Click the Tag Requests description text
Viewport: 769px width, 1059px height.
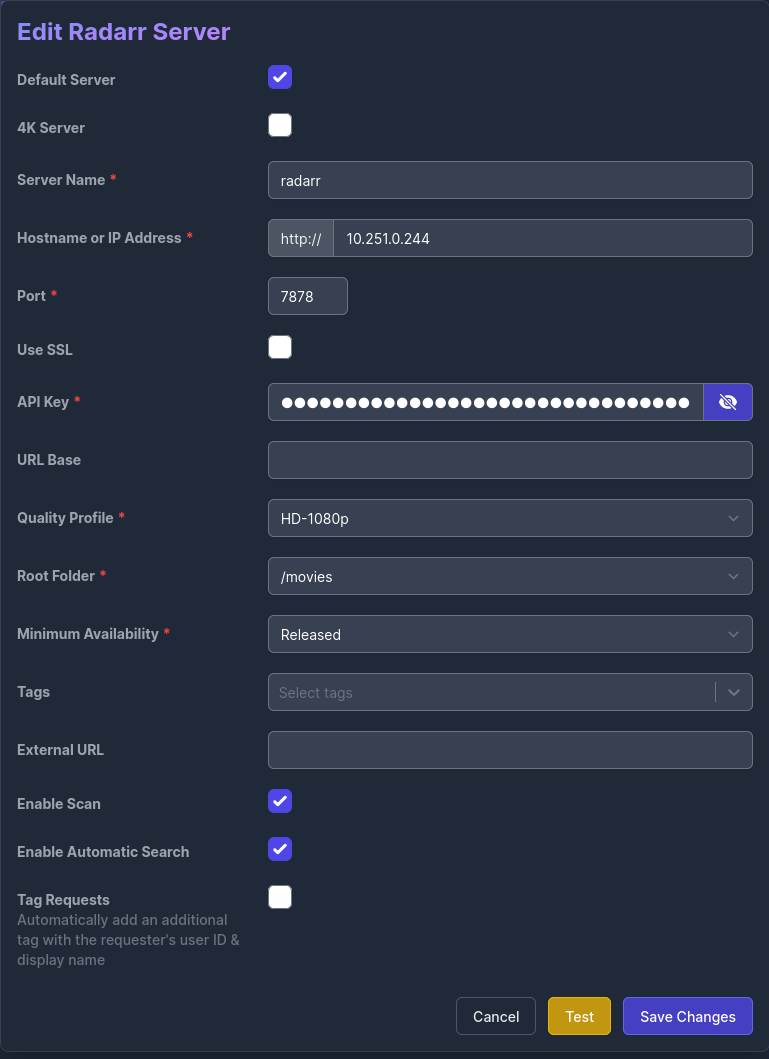click(128, 939)
